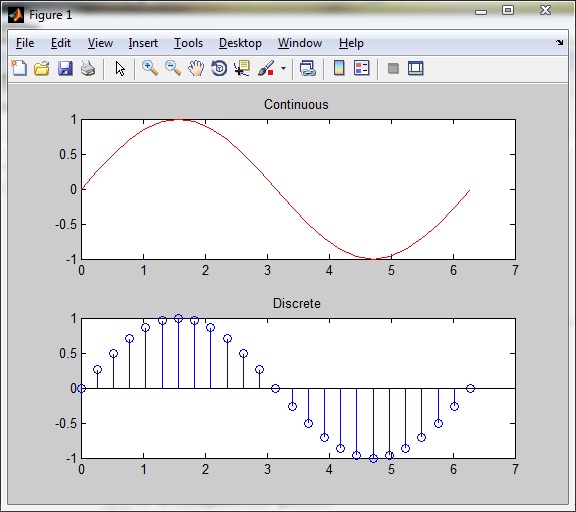This screenshot has width=576, height=512.
Task: Open the brush color dropdown arrow
Action: 283,68
